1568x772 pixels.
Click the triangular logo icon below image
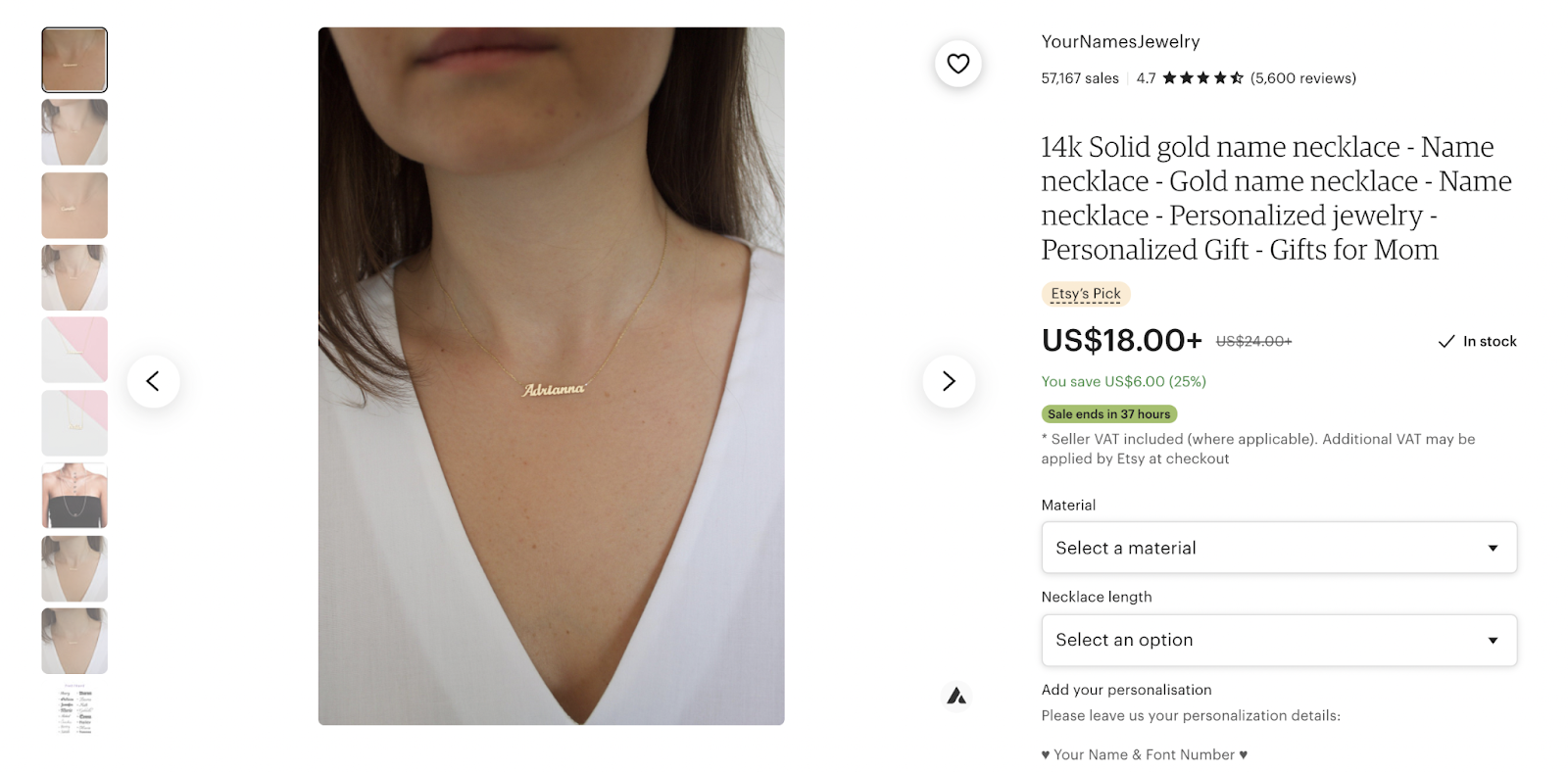point(956,697)
